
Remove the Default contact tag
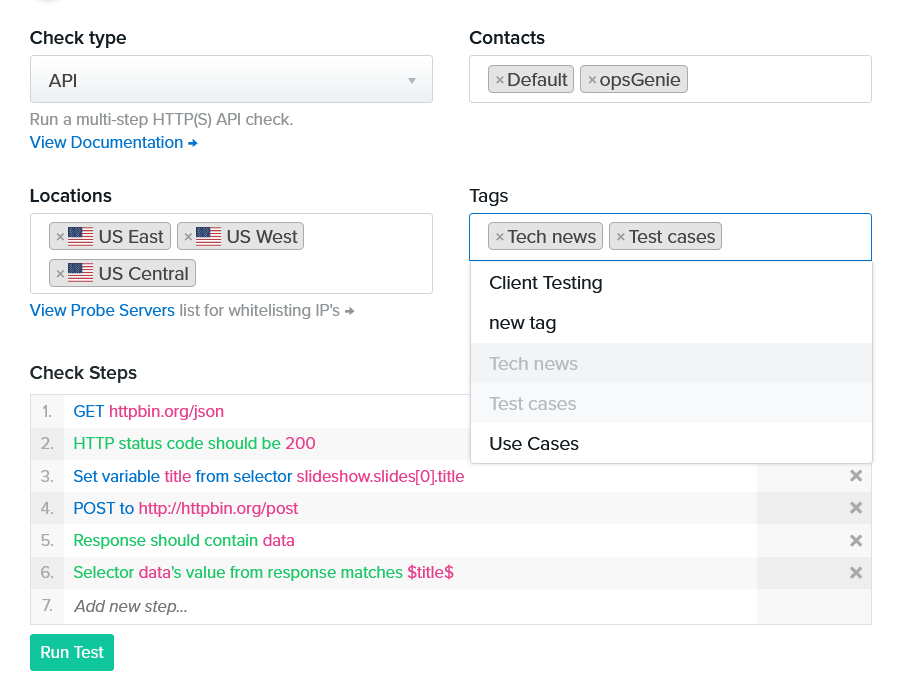point(498,78)
